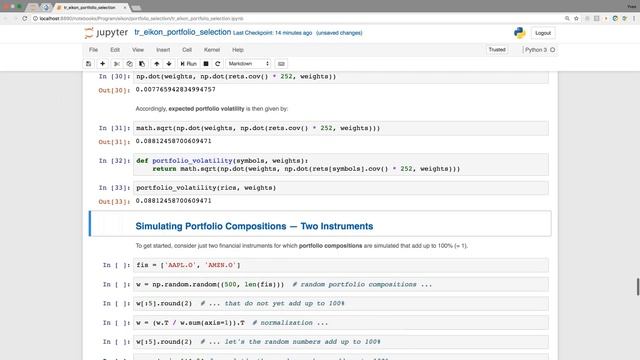Select cell w = np.random.random
The image size is (640, 360).
point(341,284)
